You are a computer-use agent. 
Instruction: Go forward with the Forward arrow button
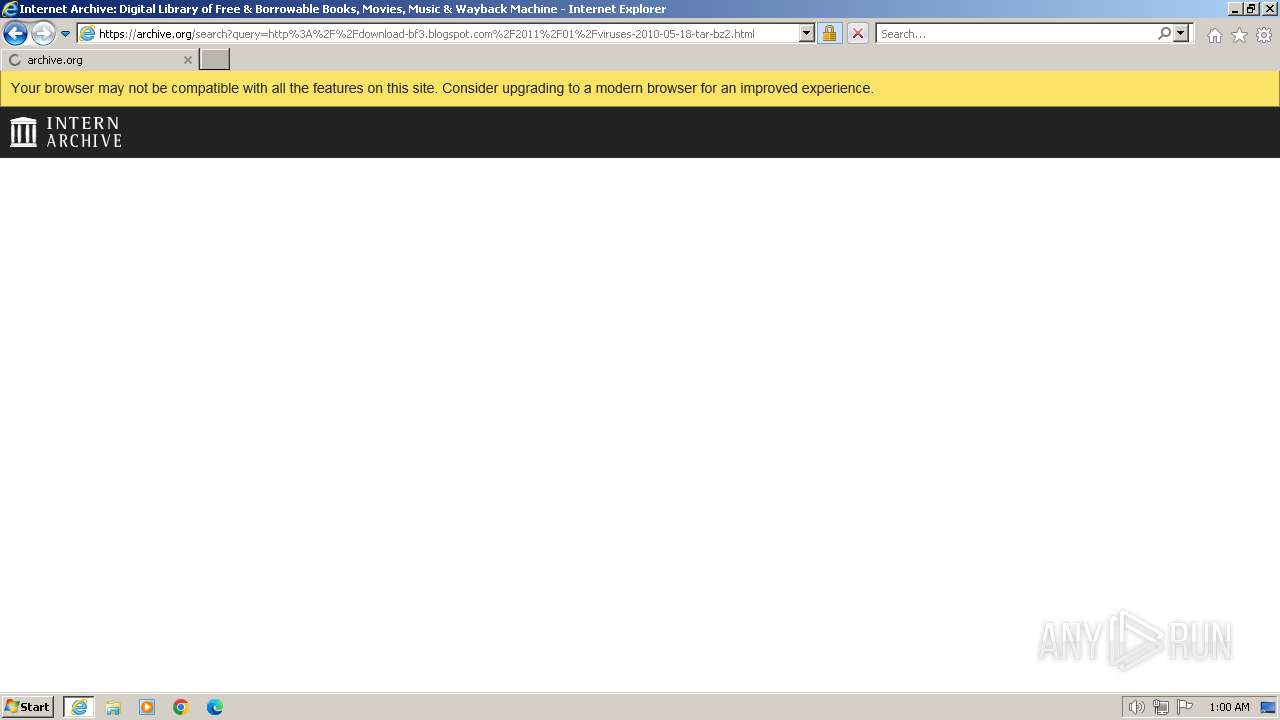pyautogui.click(x=43, y=34)
